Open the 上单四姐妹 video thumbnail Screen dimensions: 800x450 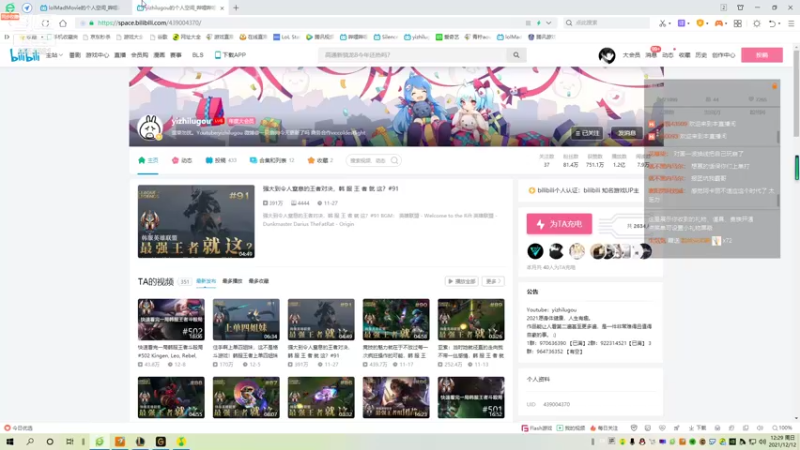tap(246, 319)
